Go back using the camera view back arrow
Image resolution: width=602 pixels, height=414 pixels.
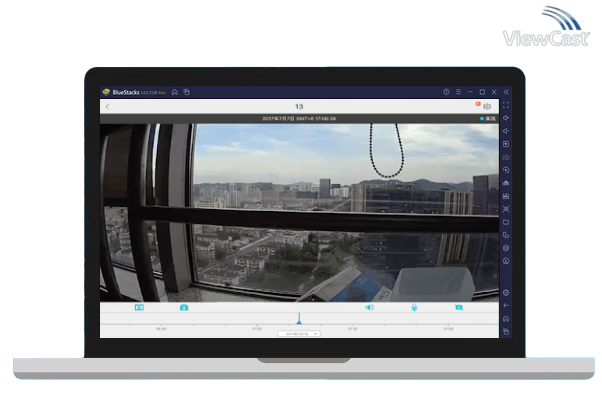pyautogui.click(x=108, y=106)
